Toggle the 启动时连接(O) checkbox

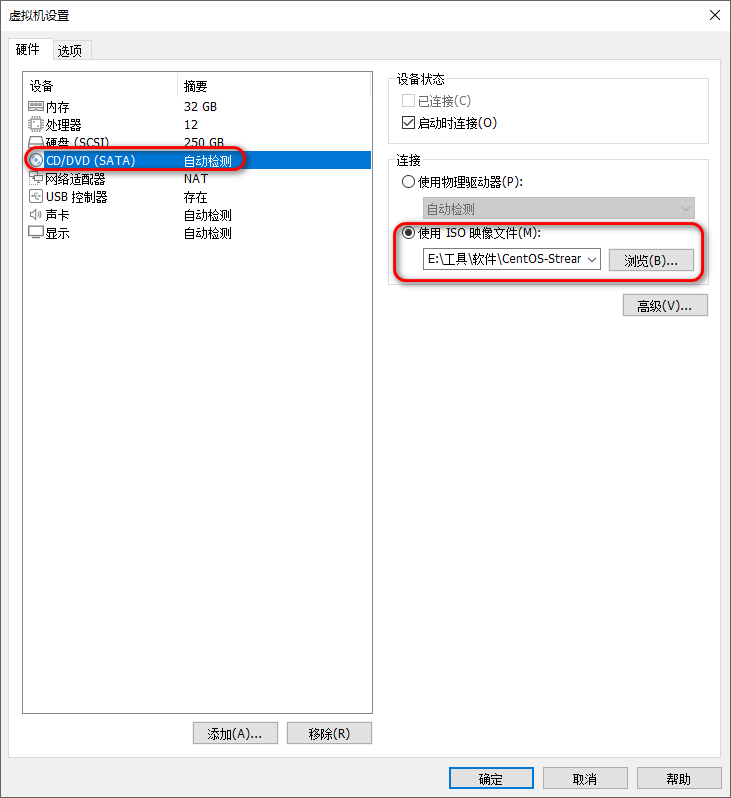point(408,123)
